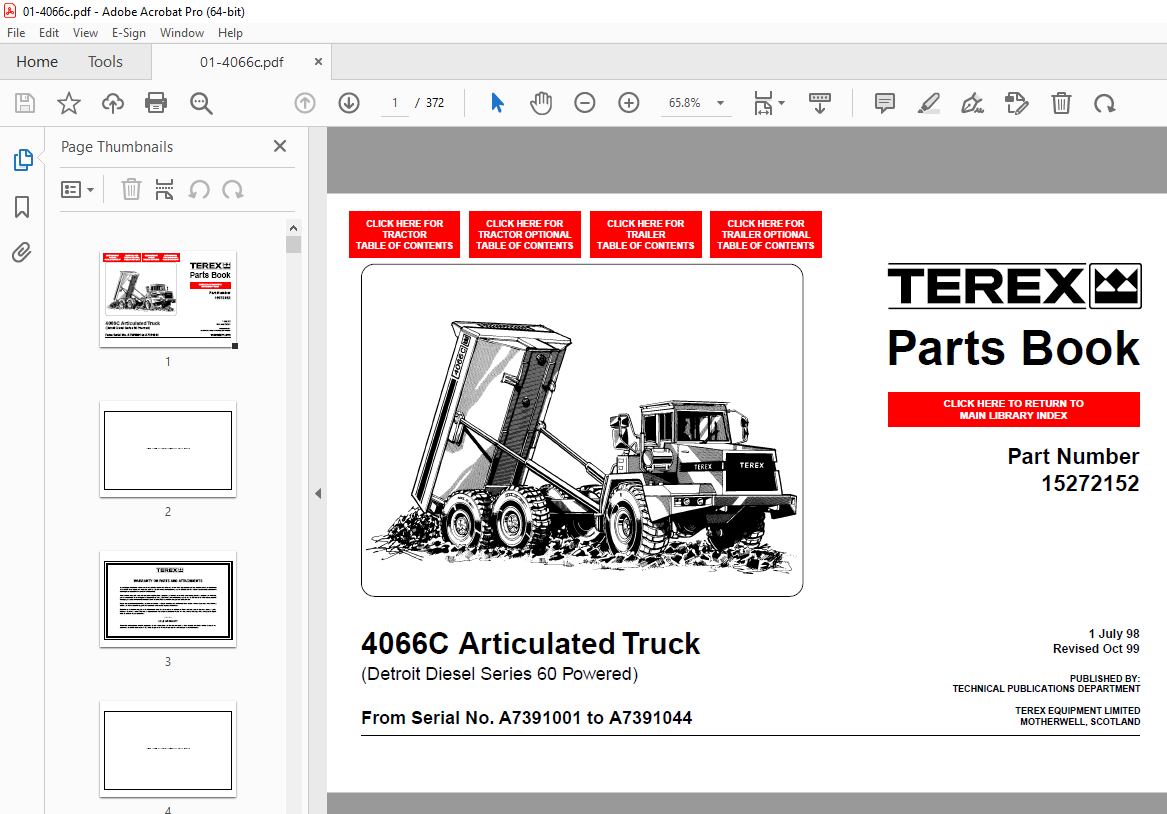The height and width of the screenshot is (814, 1167).
Task: Open Page Thumbnails sidebar icon
Action: [23, 160]
